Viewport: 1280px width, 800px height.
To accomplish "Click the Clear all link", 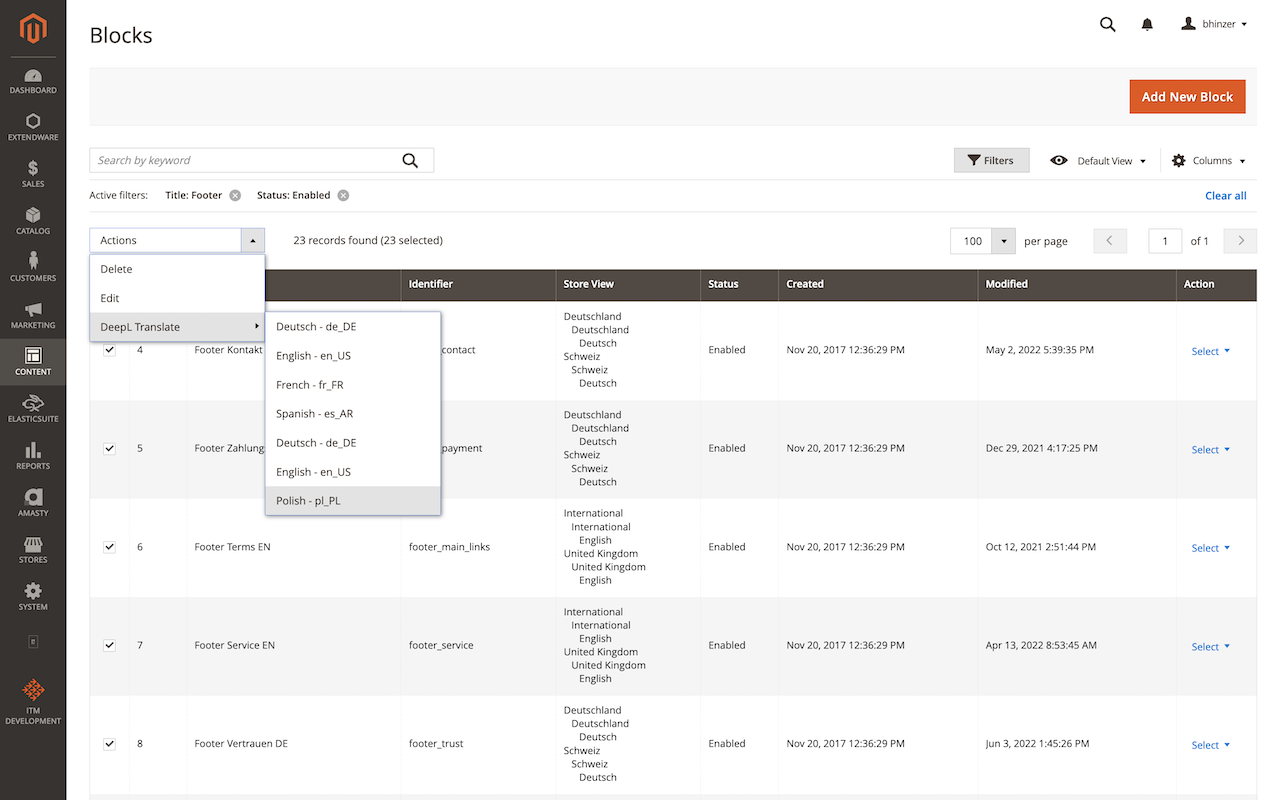I will (x=1226, y=196).
